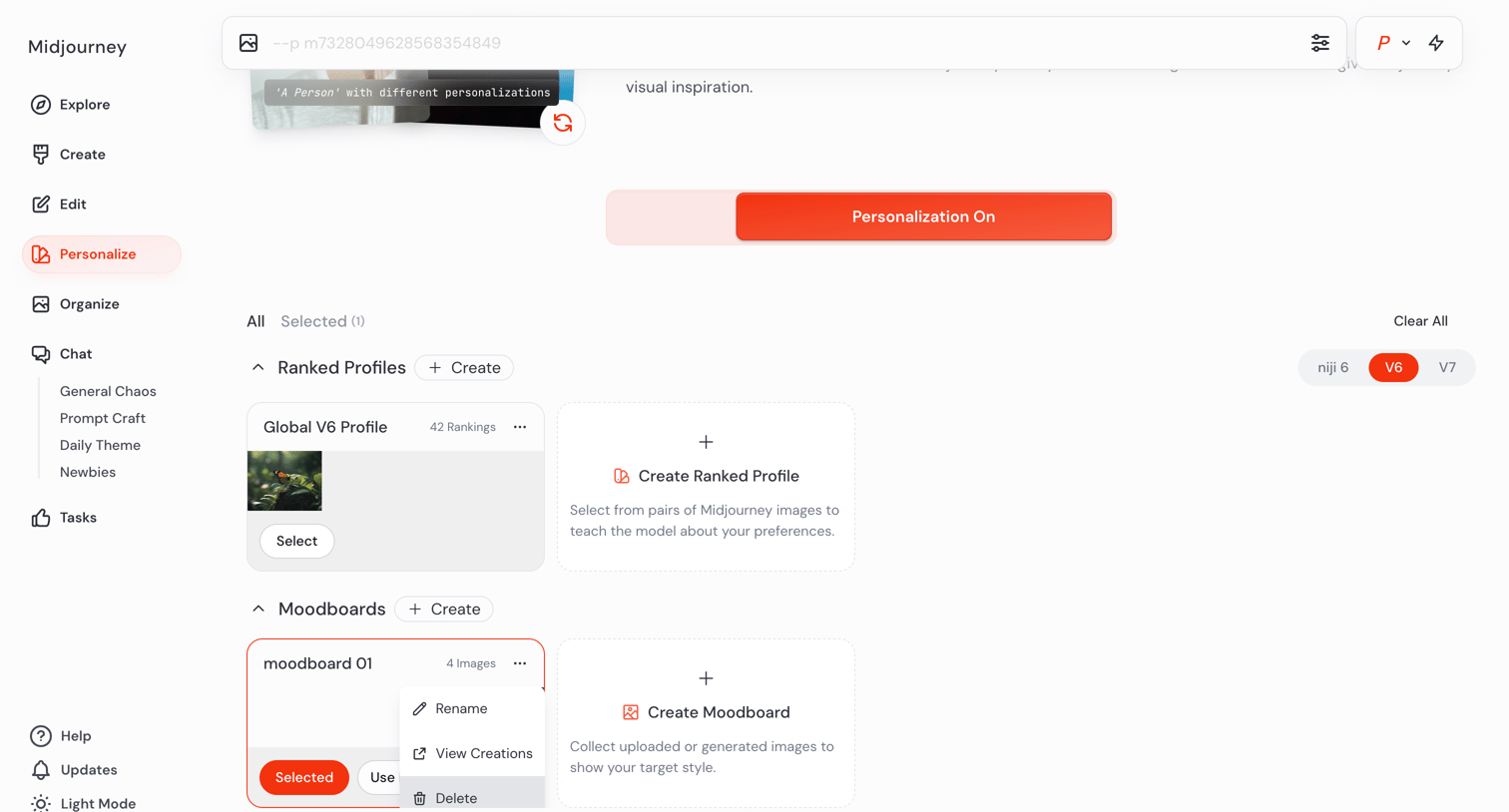Open the Explore page compass icon
The width and height of the screenshot is (1509, 812).
click(41, 105)
